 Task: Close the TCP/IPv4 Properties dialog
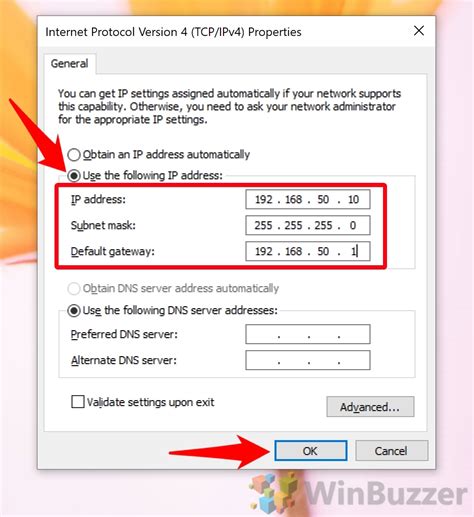(x=419, y=31)
